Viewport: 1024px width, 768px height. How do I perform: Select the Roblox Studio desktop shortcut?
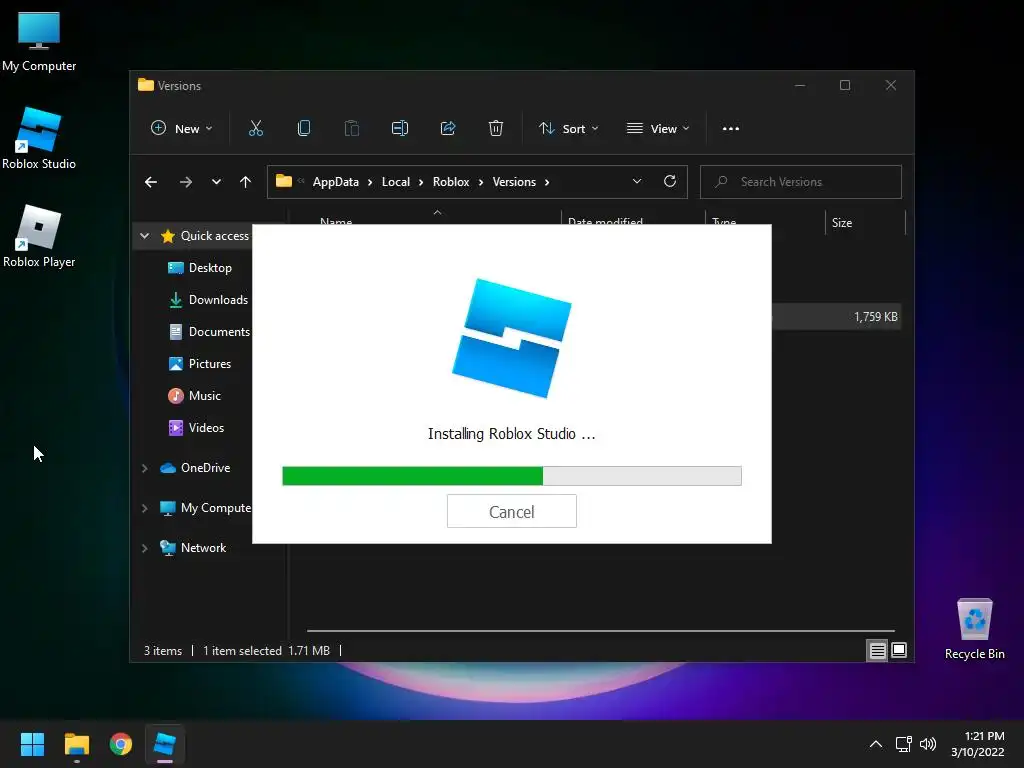click(39, 139)
